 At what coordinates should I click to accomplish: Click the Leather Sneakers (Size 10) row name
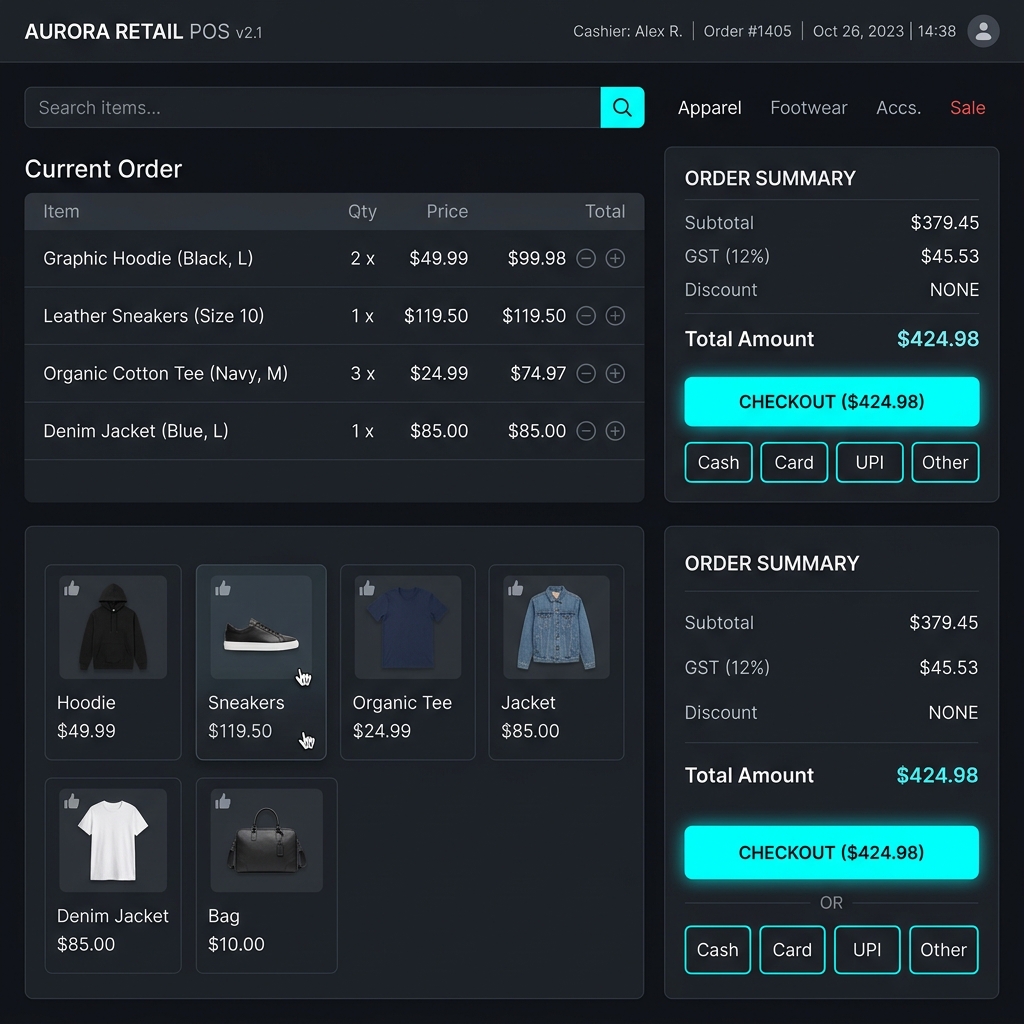click(153, 316)
